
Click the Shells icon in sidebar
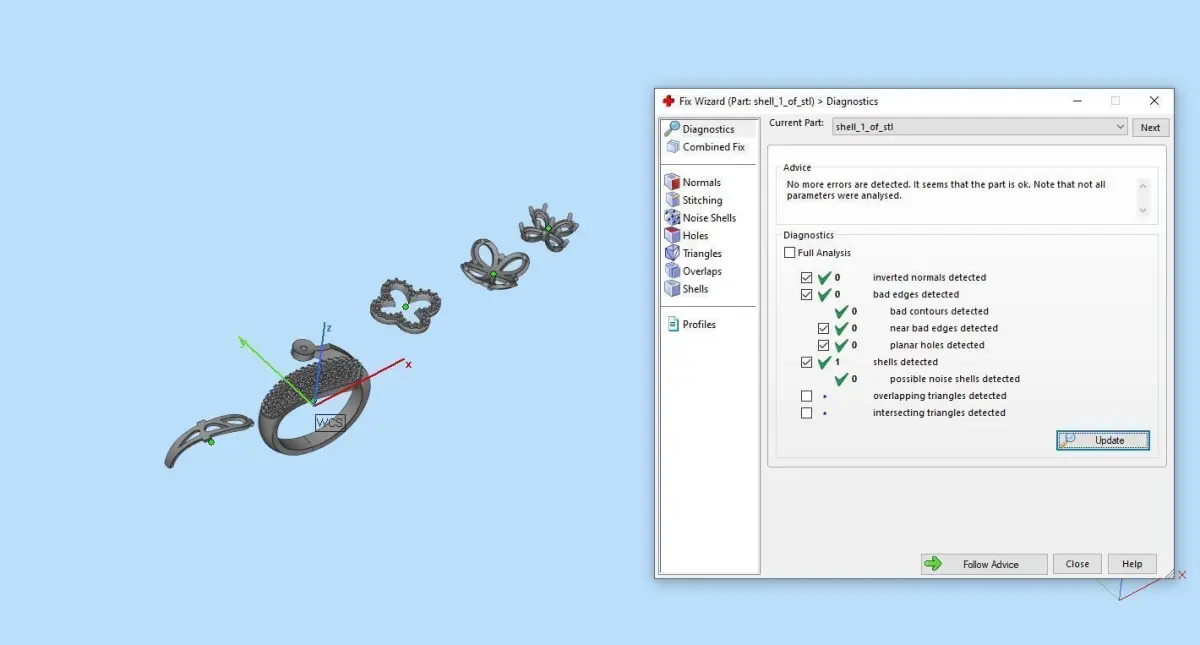(x=672, y=289)
